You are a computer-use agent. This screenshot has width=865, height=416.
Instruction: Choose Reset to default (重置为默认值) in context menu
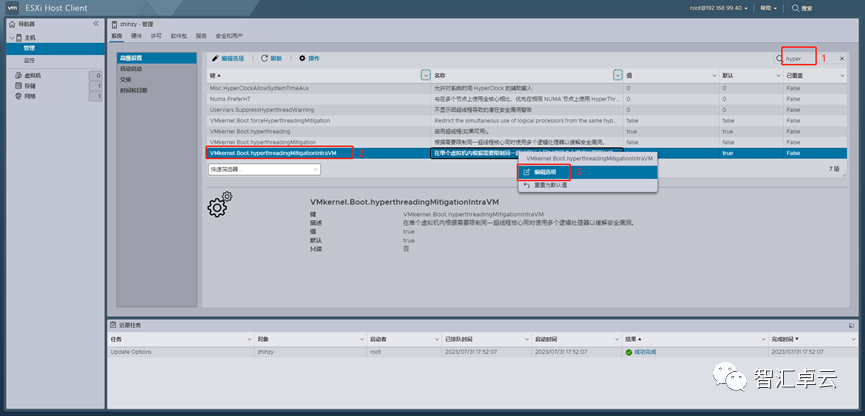(x=588, y=185)
